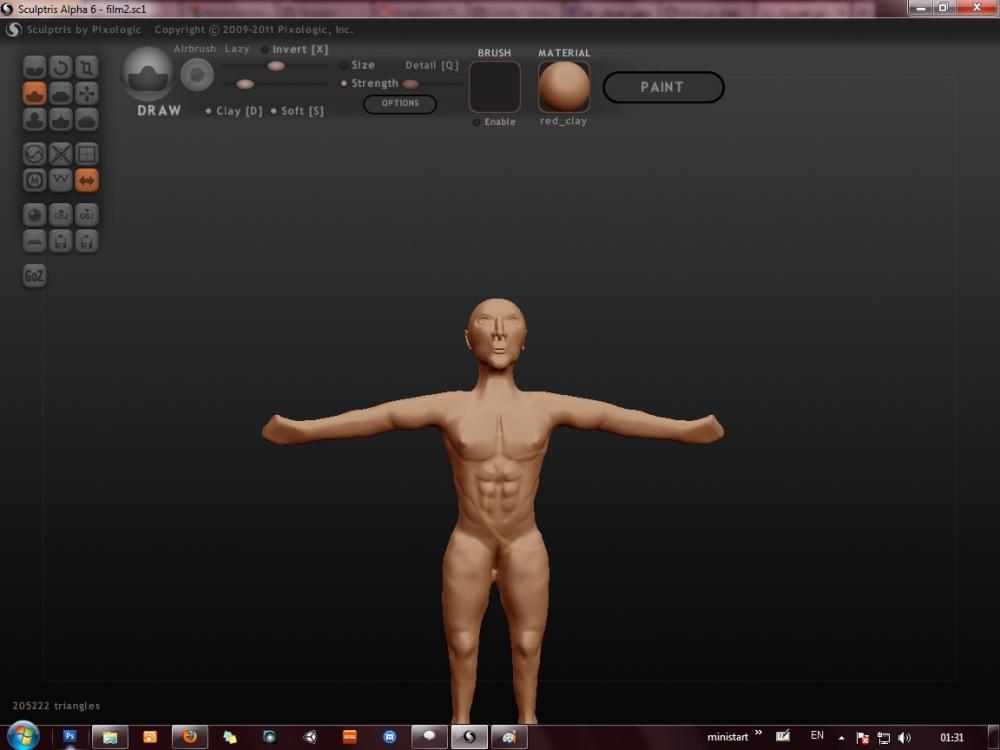This screenshot has width=1000, height=750.
Task: Show hidden system tray icons
Action: tap(841, 737)
